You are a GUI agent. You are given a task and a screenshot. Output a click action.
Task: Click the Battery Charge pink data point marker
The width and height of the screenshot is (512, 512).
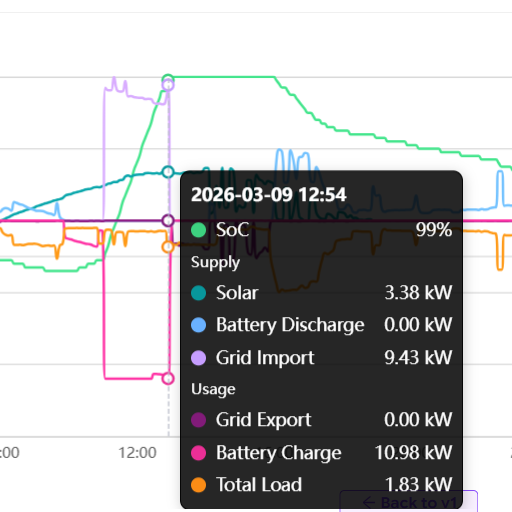pyautogui.click(x=168, y=378)
